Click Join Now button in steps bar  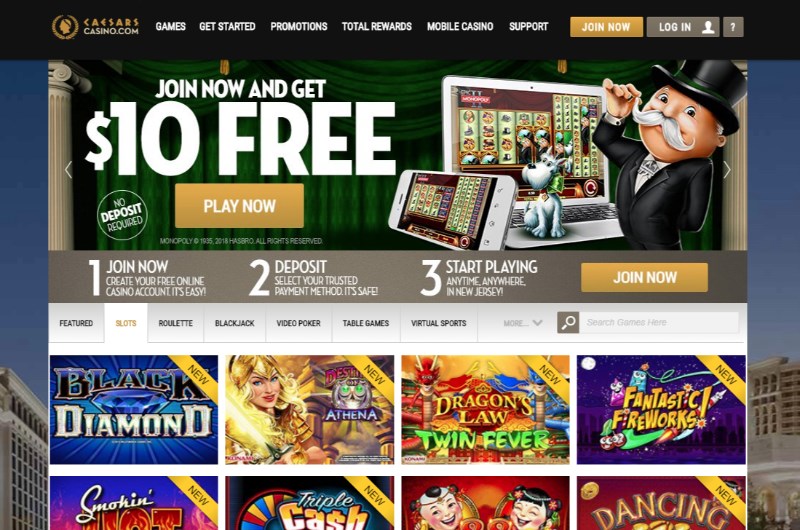click(644, 277)
